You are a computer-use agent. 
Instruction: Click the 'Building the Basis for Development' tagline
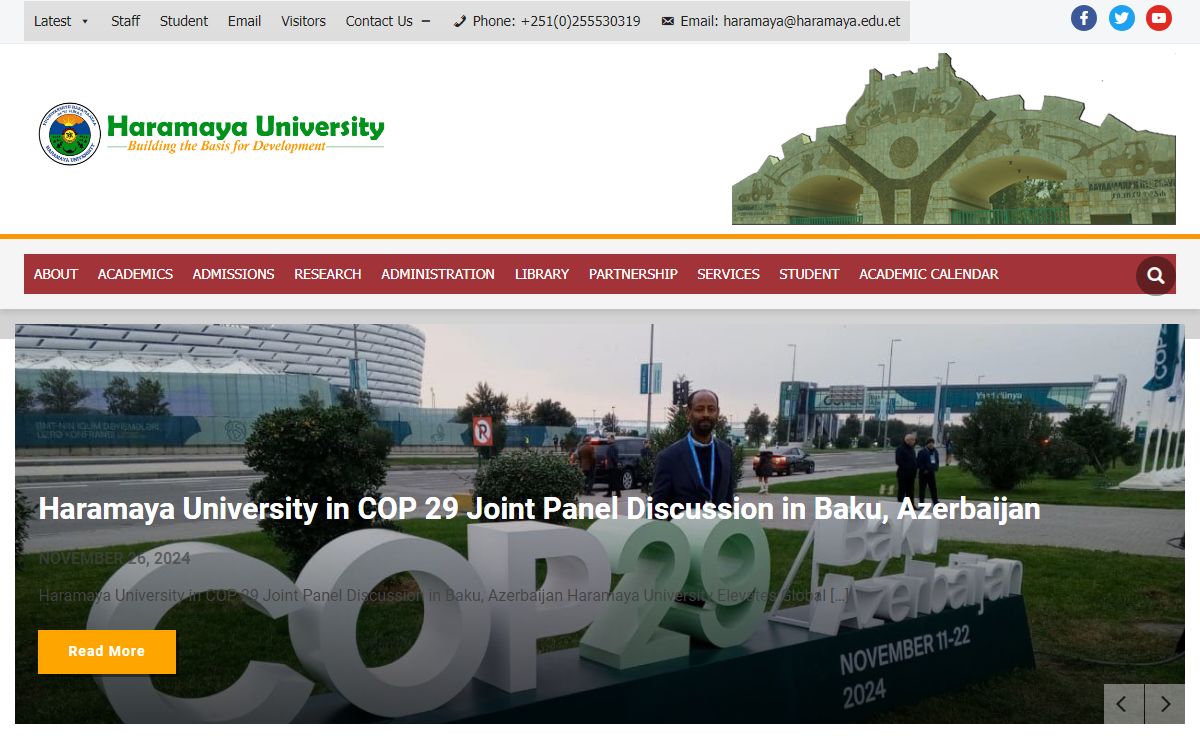click(x=227, y=147)
